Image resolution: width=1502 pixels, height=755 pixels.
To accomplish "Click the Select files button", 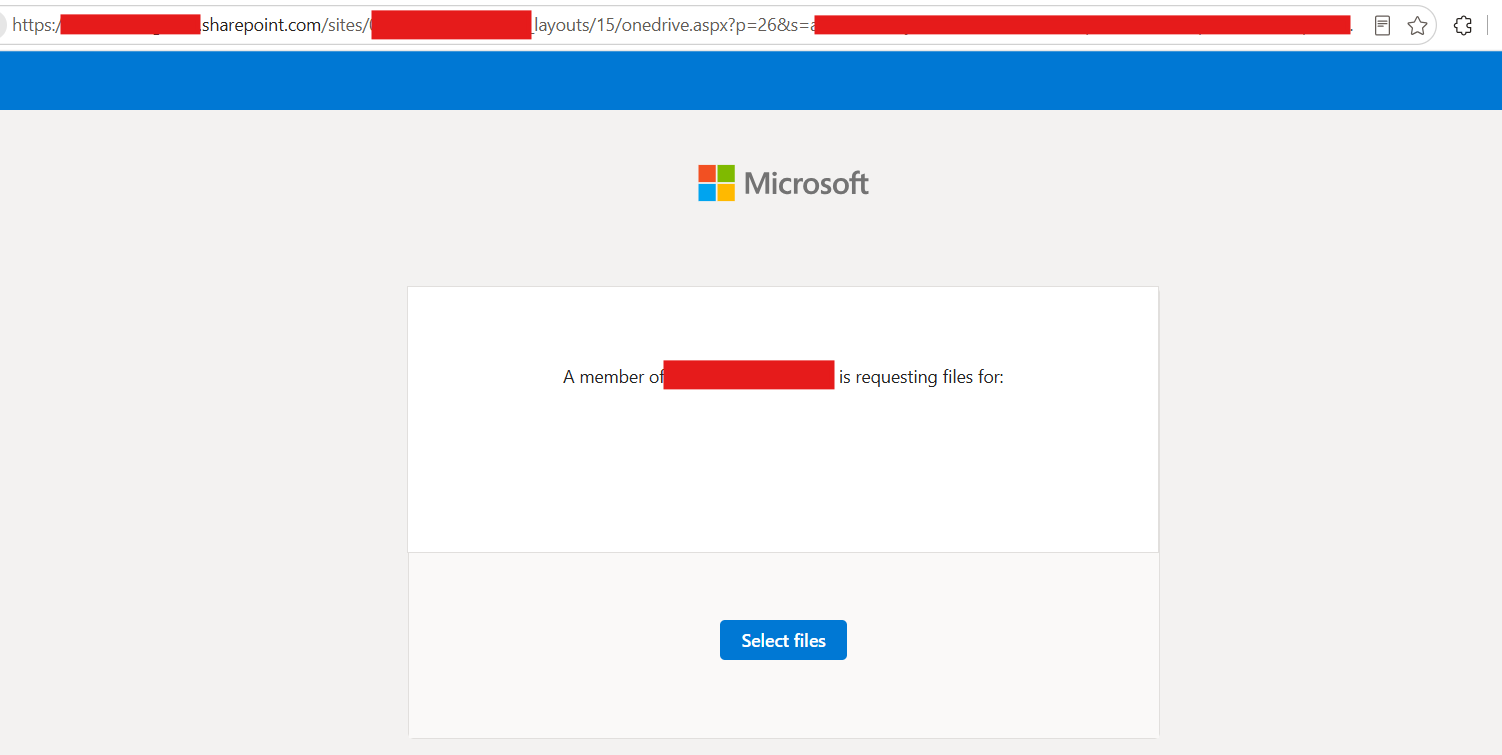I will point(783,640).
